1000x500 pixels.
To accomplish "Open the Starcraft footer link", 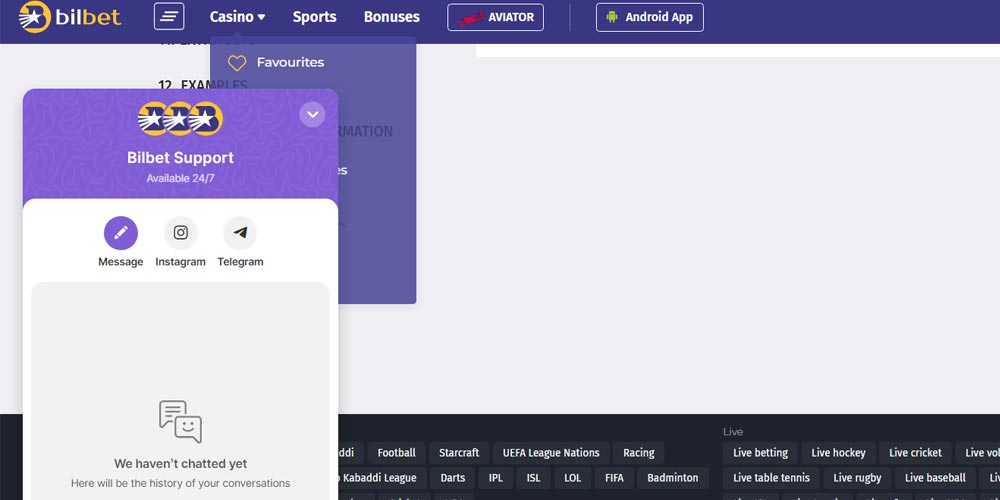I will click(459, 453).
